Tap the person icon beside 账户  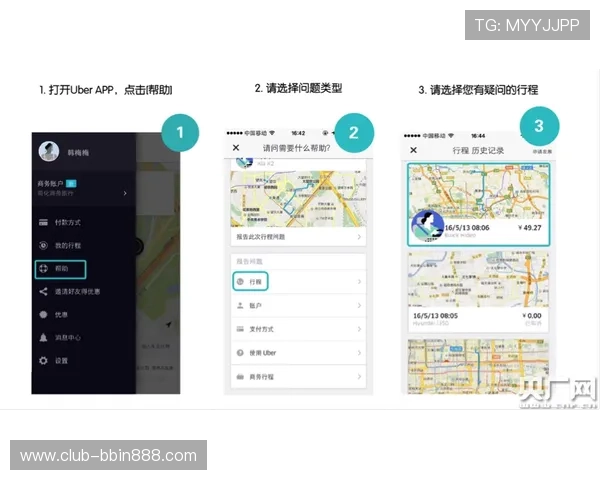pos(240,305)
